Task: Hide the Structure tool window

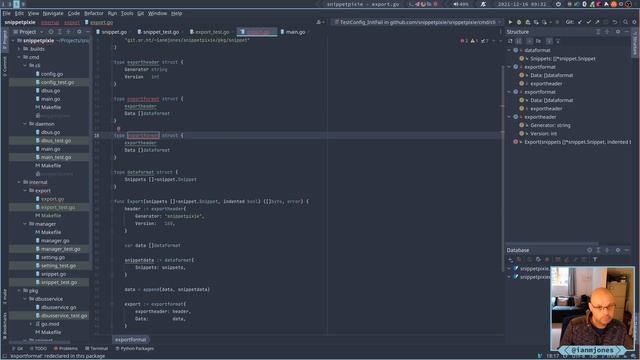Action: tap(626, 32)
